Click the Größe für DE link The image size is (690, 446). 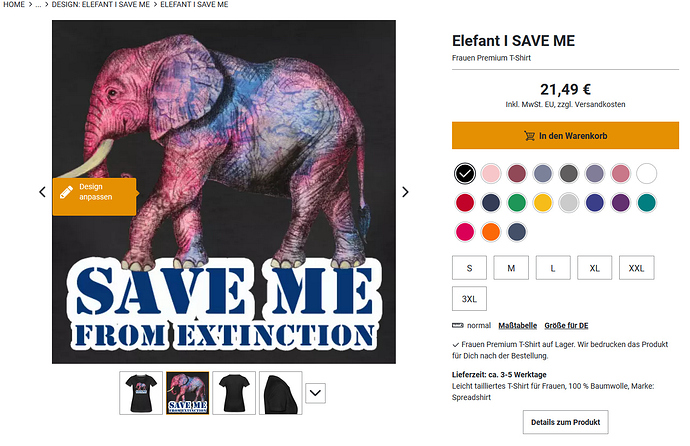tap(568, 326)
